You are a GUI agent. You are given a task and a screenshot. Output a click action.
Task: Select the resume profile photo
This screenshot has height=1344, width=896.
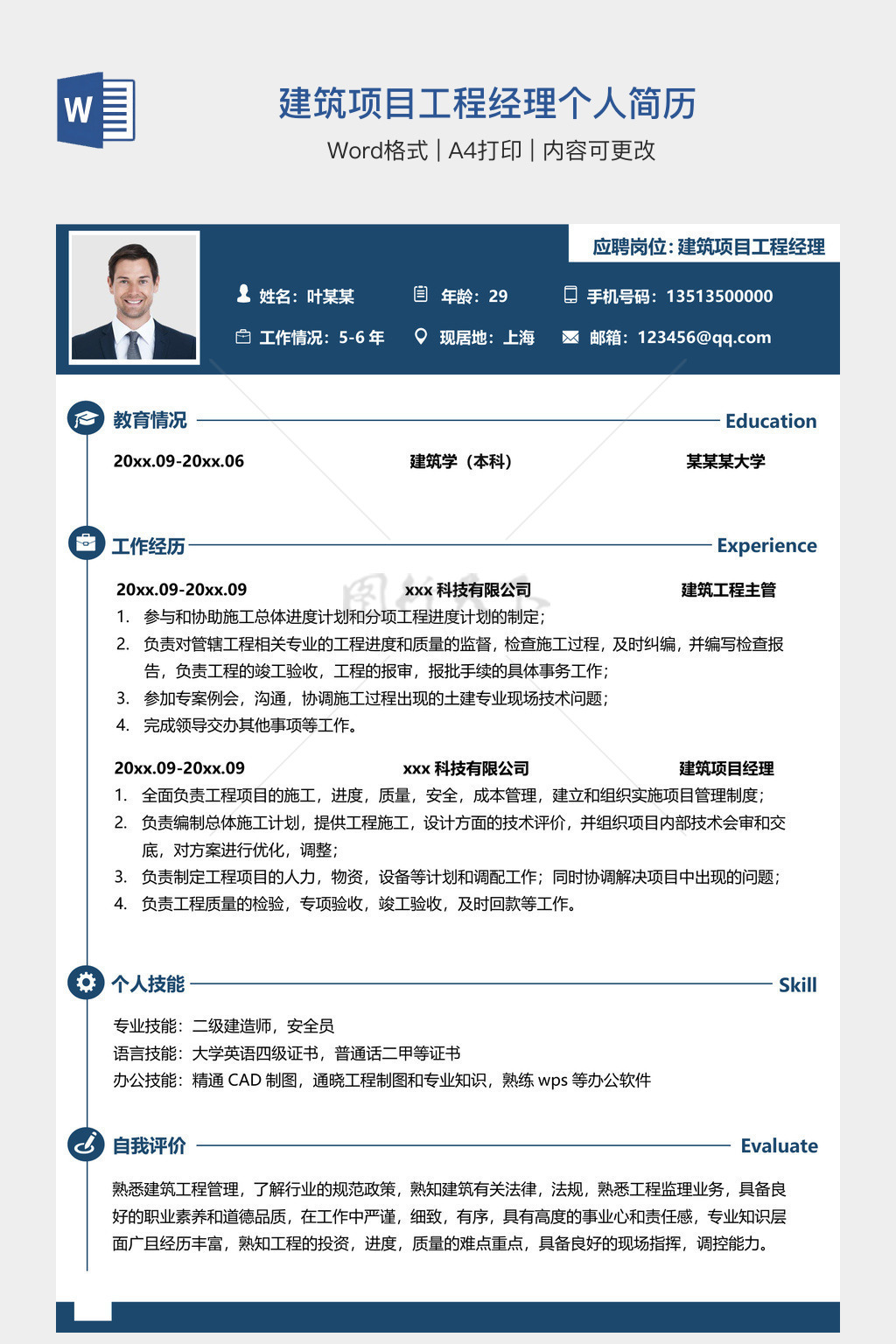click(x=134, y=297)
